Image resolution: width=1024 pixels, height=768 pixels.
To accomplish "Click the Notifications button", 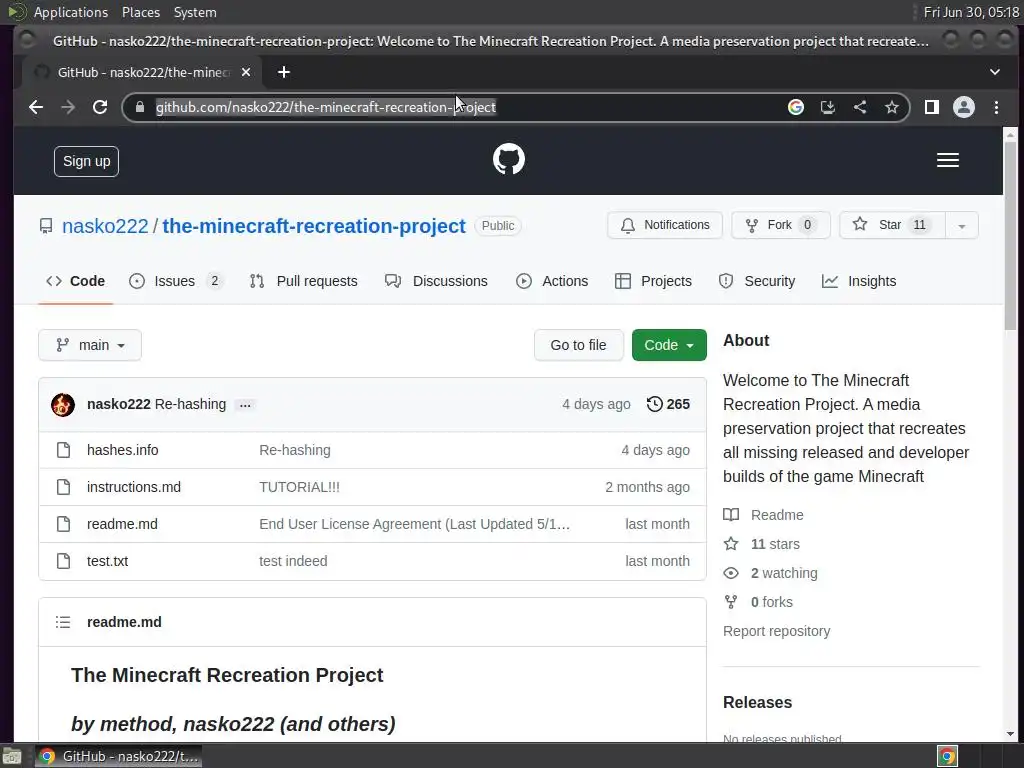I will (665, 225).
